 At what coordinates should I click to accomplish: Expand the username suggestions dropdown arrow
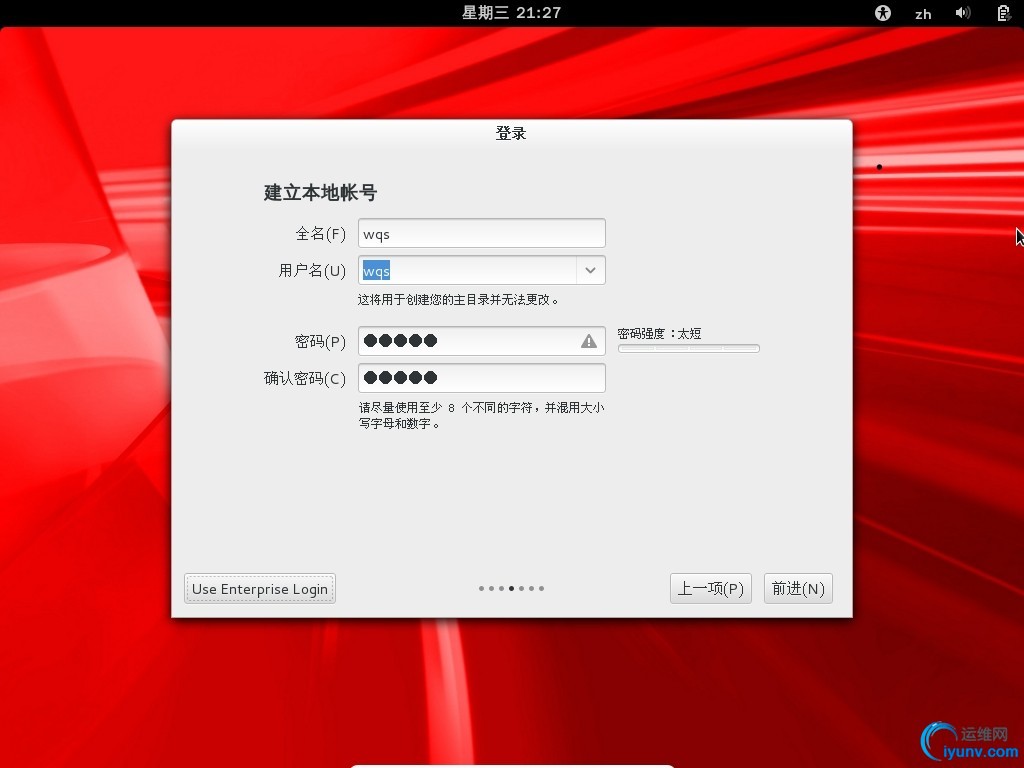(x=590, y=270)
